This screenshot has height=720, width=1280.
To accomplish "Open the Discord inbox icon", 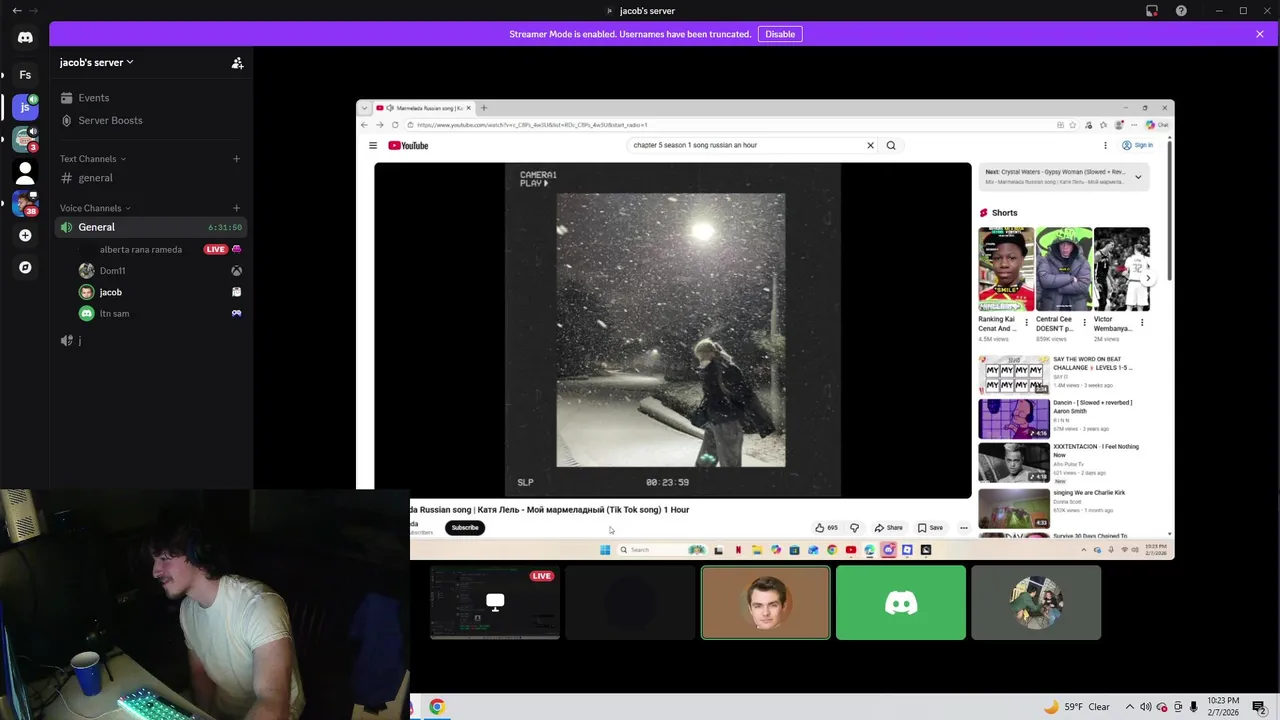I will [1152, 11].
